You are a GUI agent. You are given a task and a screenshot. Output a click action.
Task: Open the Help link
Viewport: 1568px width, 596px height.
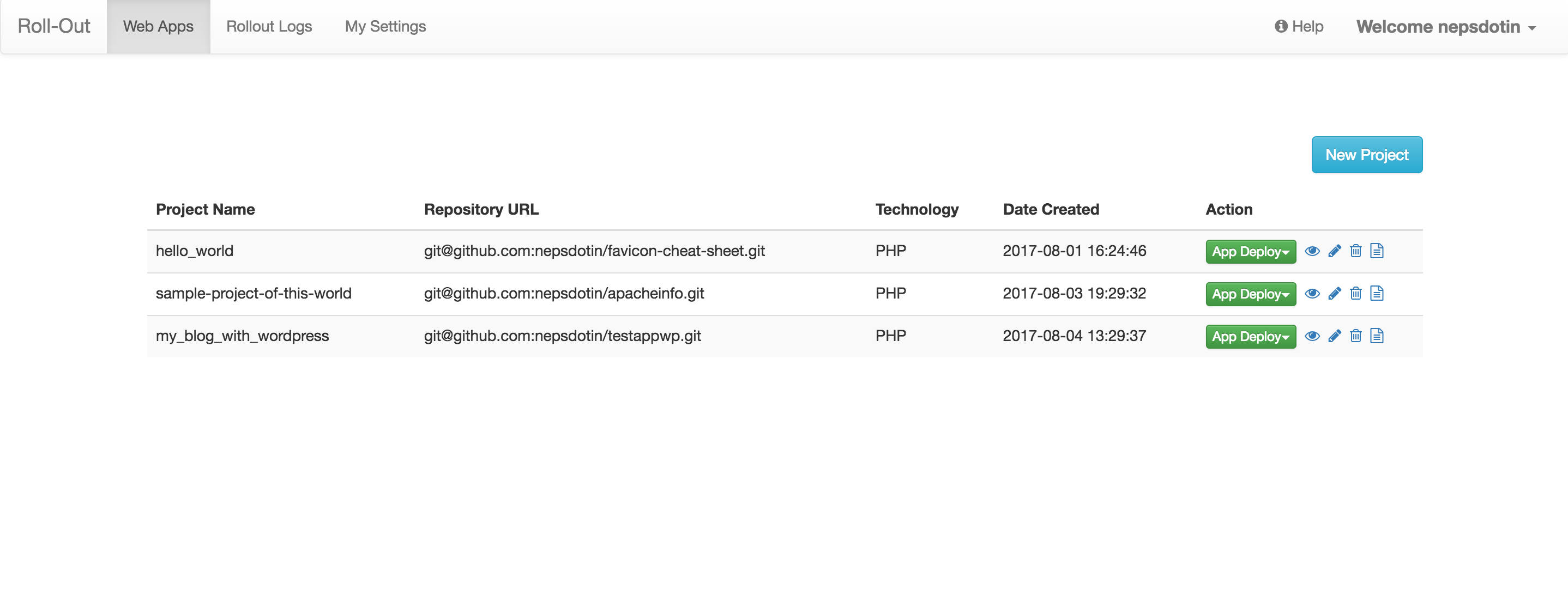[1299, 27]
